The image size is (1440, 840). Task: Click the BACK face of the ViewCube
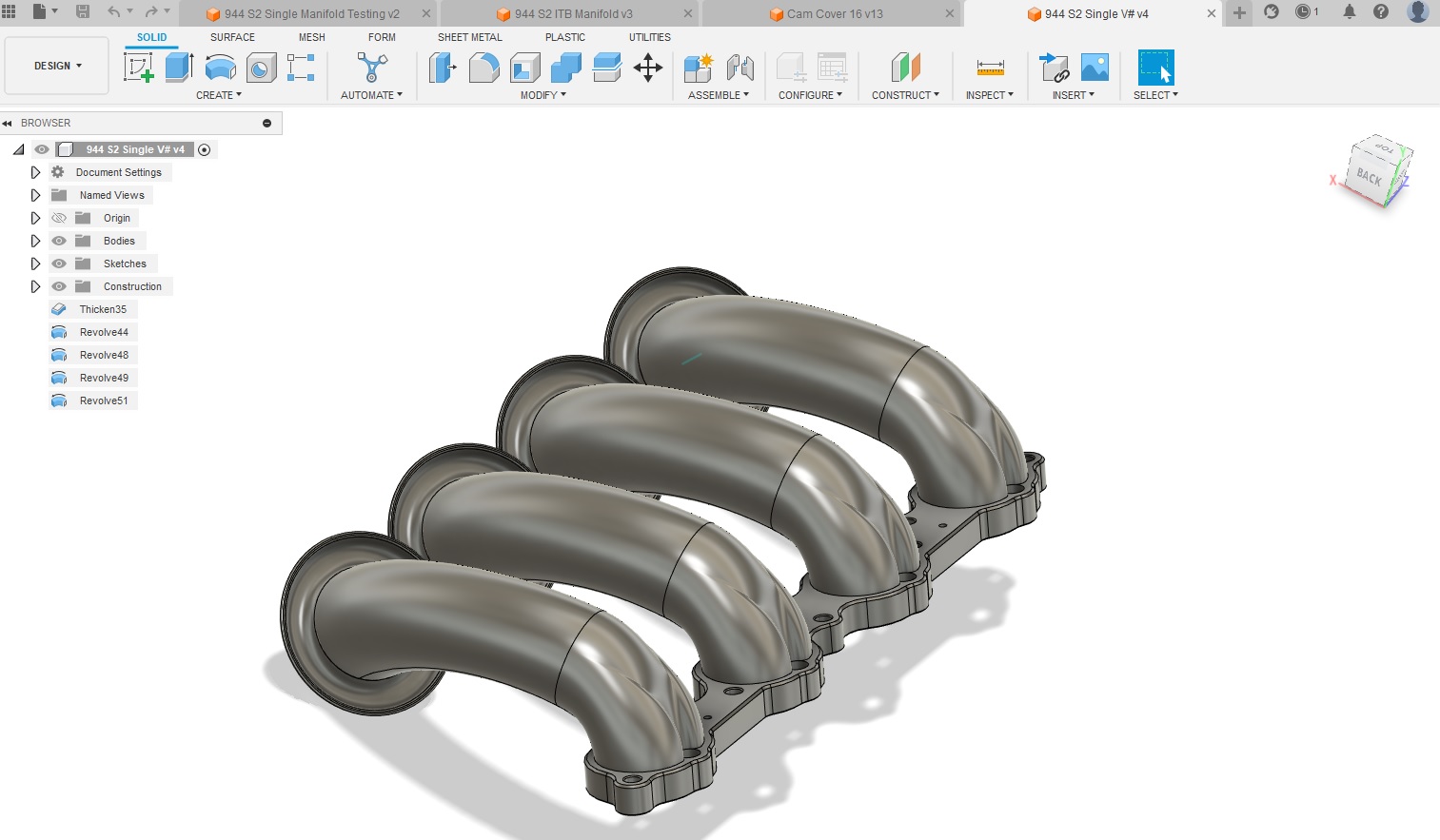point(1371,175)
